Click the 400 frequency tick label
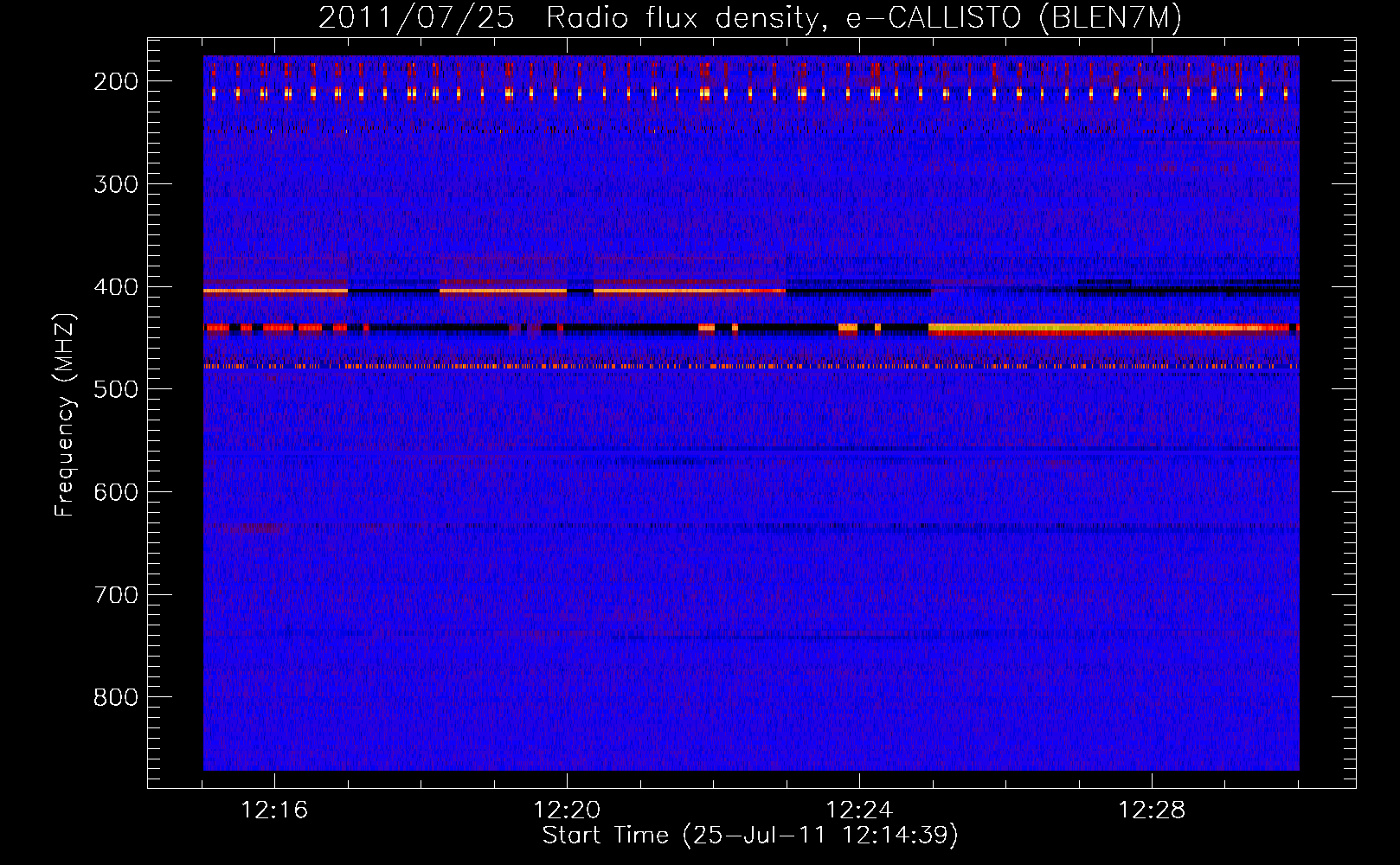 pyautogui.click(x=115, y=287)
